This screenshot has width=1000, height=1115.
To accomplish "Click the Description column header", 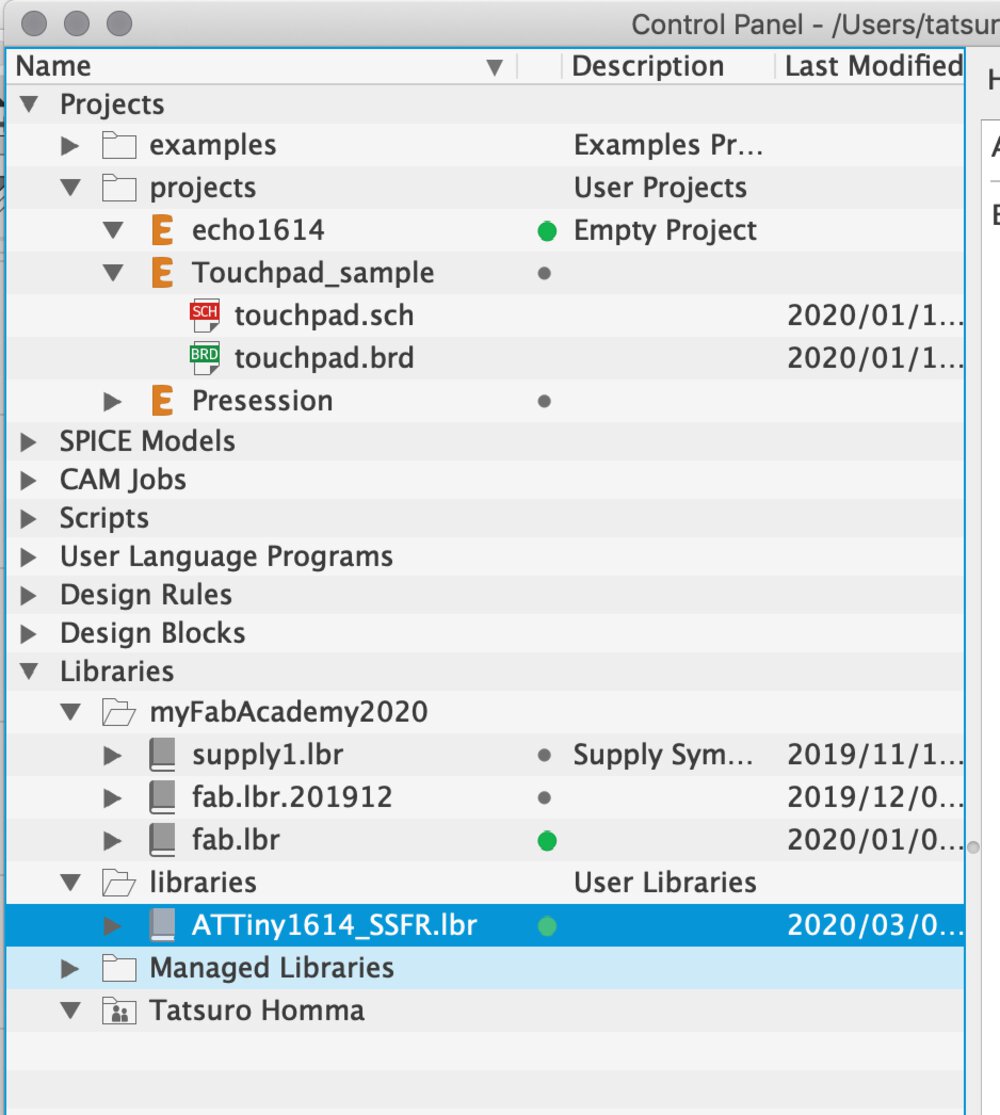I will tap(648, 67).
